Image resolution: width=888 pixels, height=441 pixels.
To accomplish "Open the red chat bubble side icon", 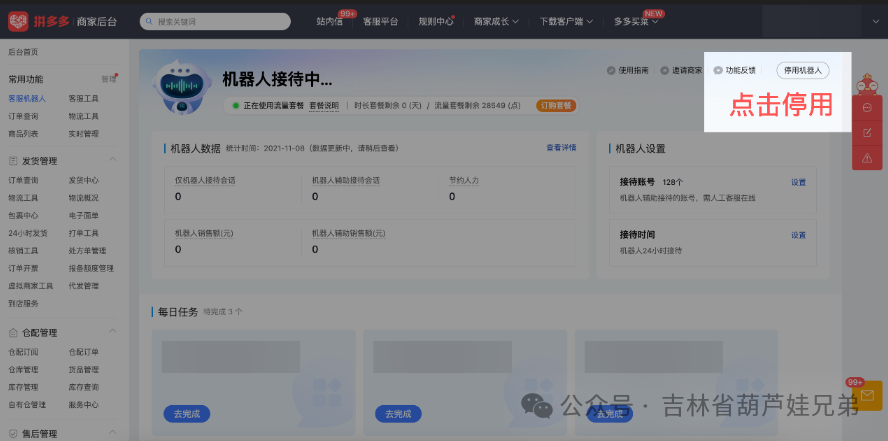I will pos(866,108).
